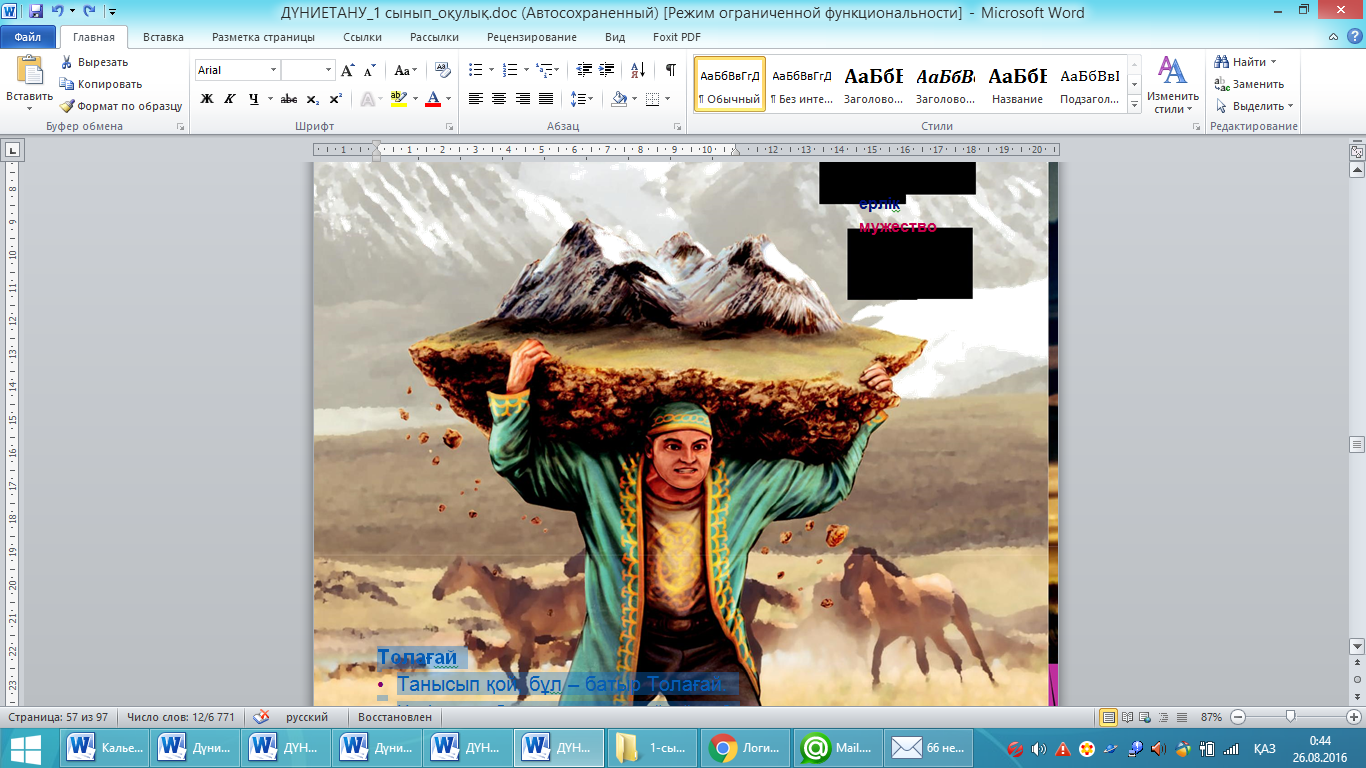Click the increase indent icon
This screenshot has width=1366, height=768.
coord(607,70)
